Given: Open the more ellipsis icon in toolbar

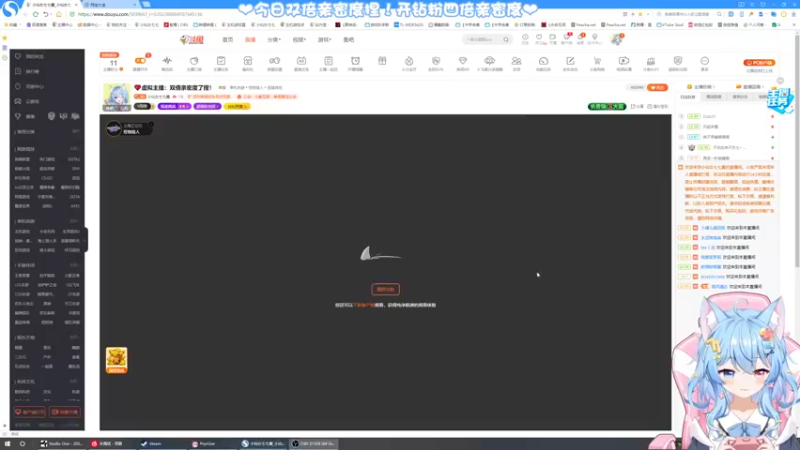Looking at the screenshot, I should coord(705,62).
